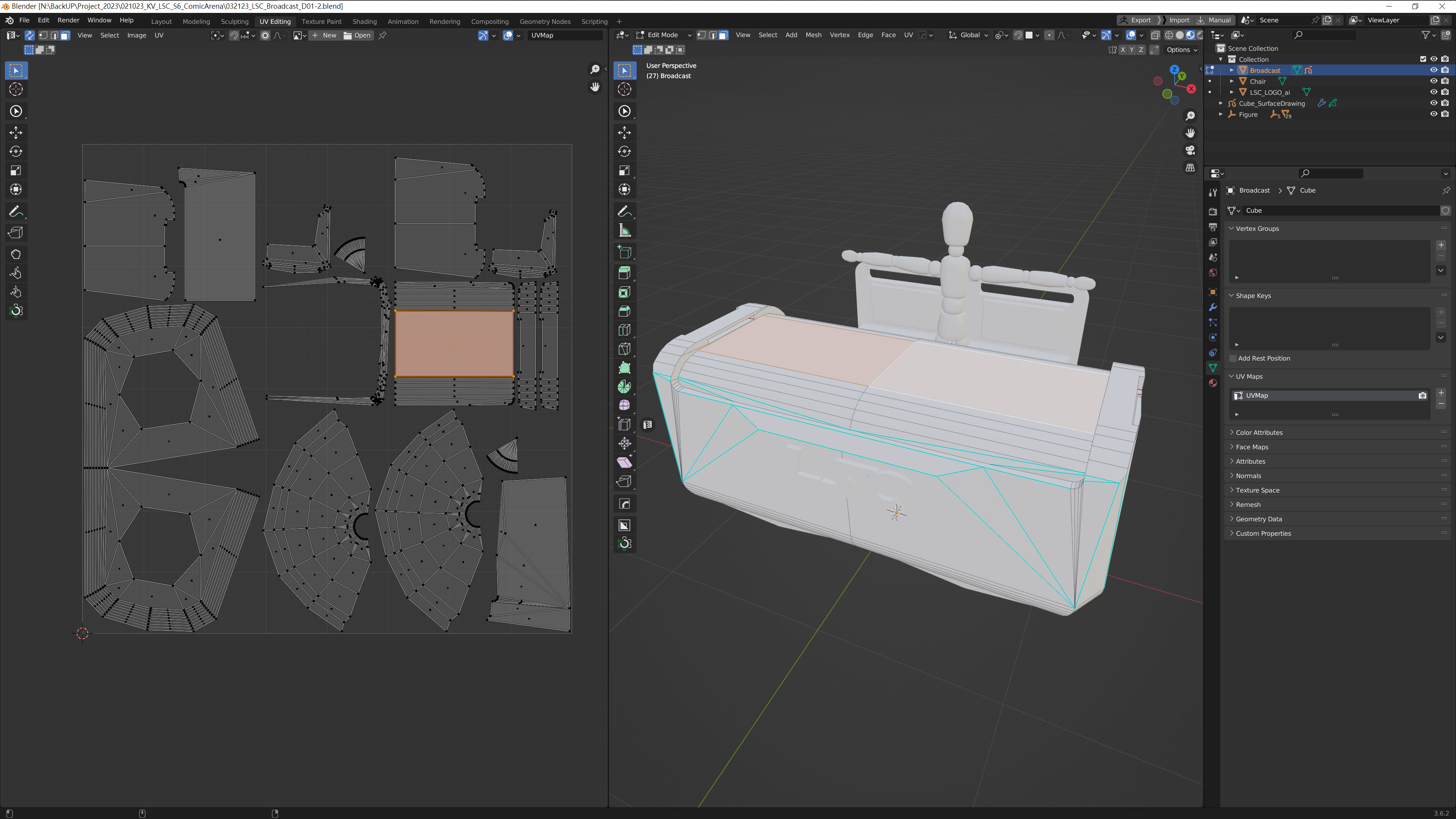This screenshot has height=819, width=1456.
Task: Expand the Cube_SurfaceDrawing tree item
Action: pyautogui.click(x=1221, y=104)
